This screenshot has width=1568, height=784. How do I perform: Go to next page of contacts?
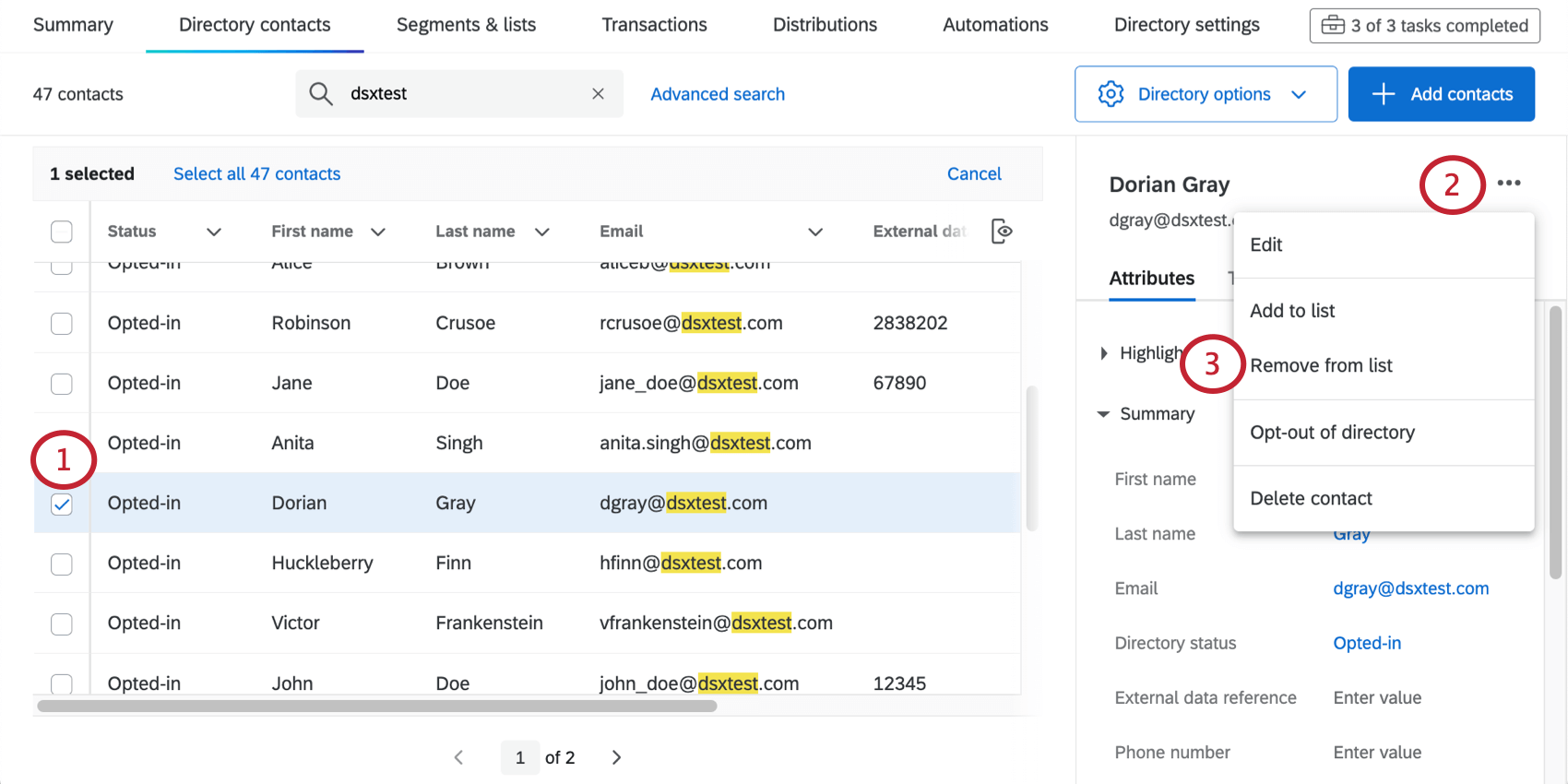click(x=616, y=757)
